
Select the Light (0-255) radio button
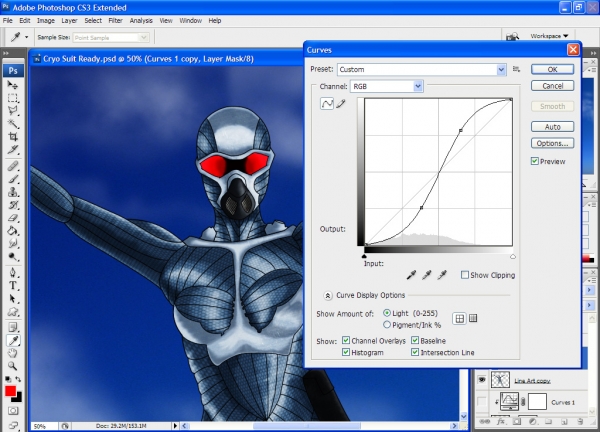click(x=387, y=313)
